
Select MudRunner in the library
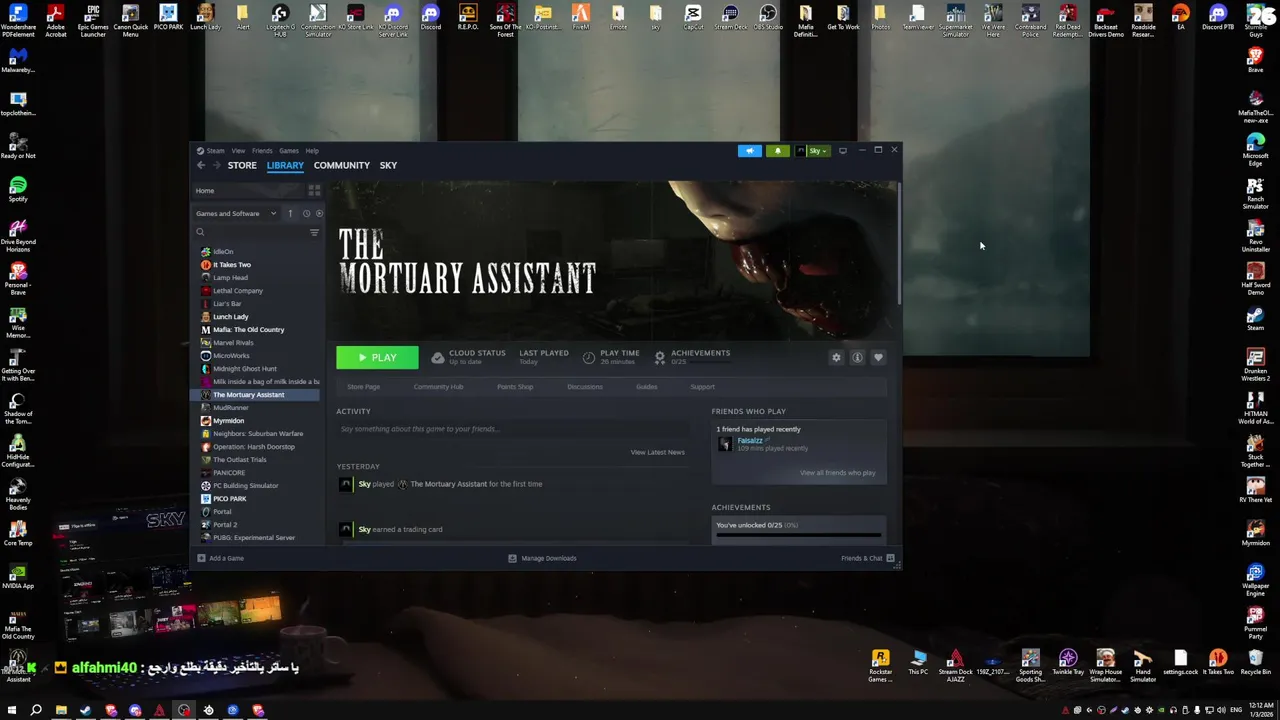click(x=230, y=408)
